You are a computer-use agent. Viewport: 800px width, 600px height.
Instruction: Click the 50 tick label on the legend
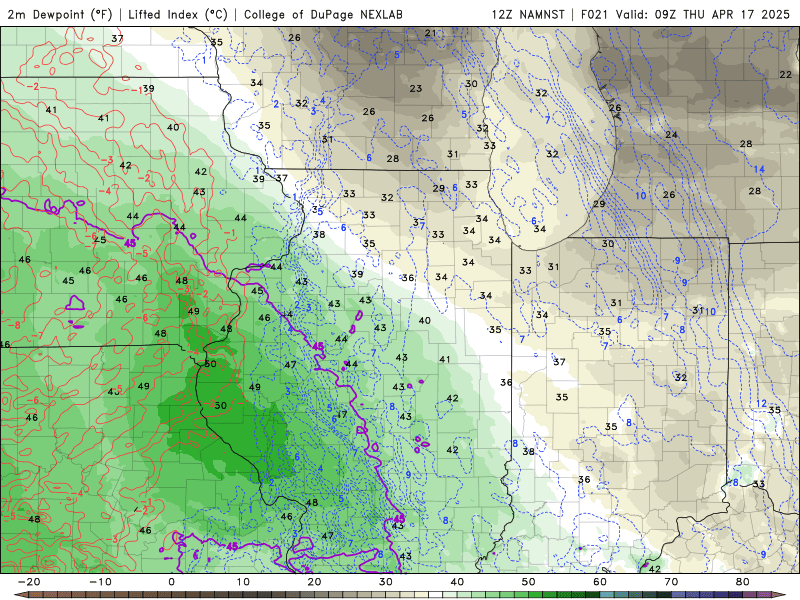click(x=529, y=582)
